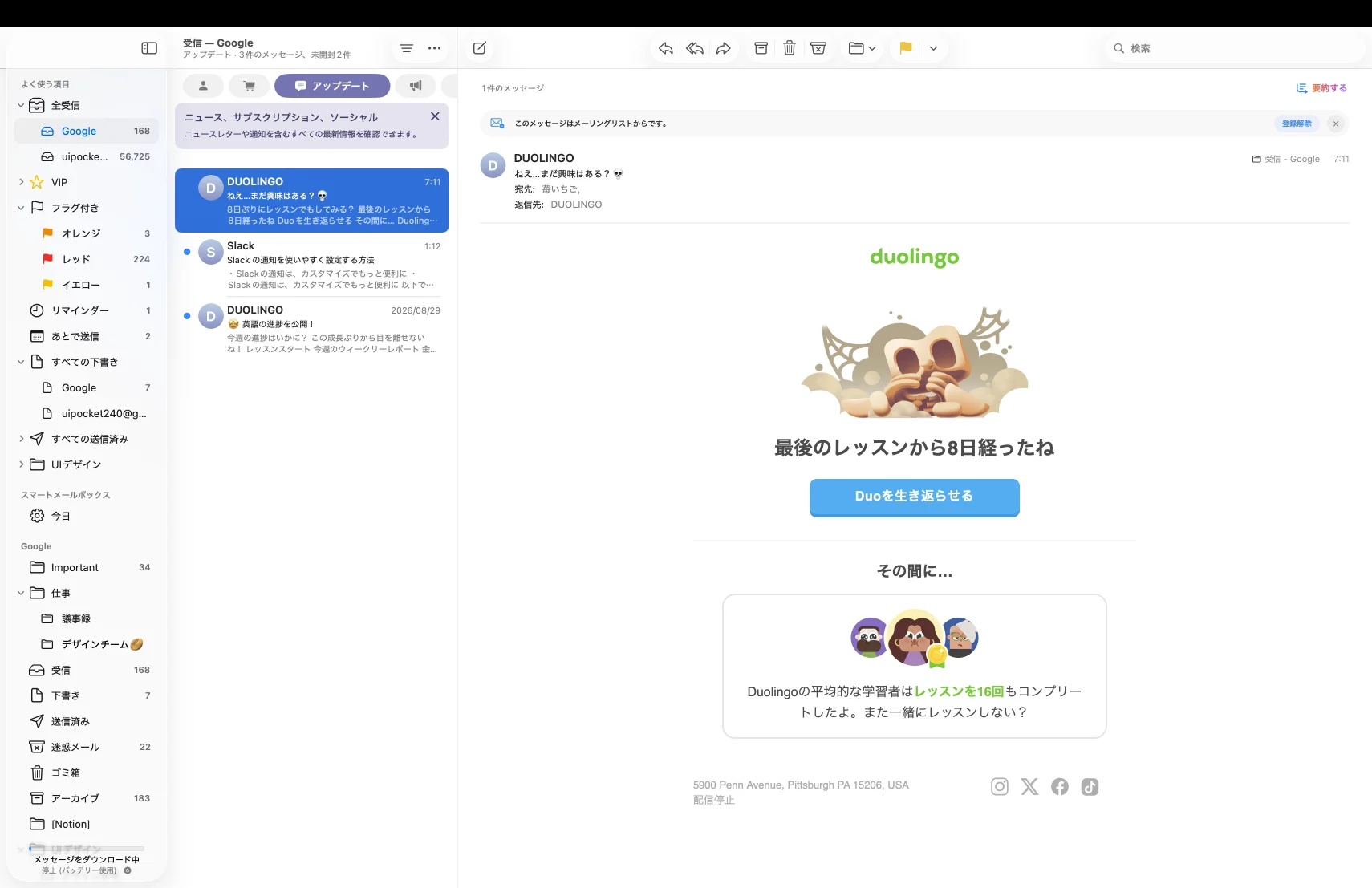Open the [Notion] folder
The image size is (1372, 888).
pos(87,824)
